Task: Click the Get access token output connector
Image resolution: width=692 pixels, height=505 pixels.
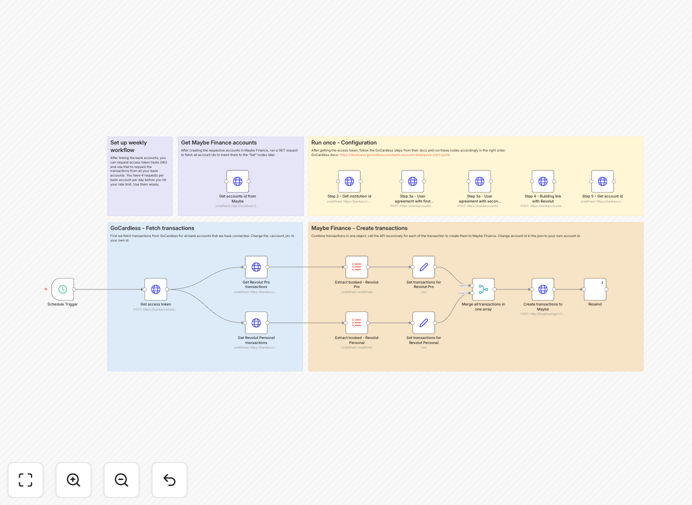Action: pyautogui.click(x=168, y=289)
